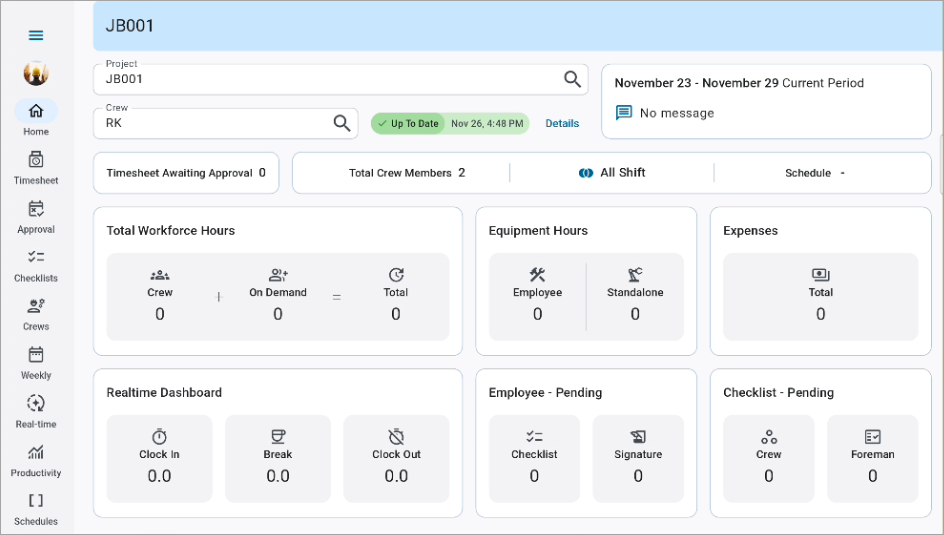Image resolution: width=944 pixels, height=535 pixels.
Task: Open the Crew RK selection field
Action: pyautogui.click(x=215, y=123)
